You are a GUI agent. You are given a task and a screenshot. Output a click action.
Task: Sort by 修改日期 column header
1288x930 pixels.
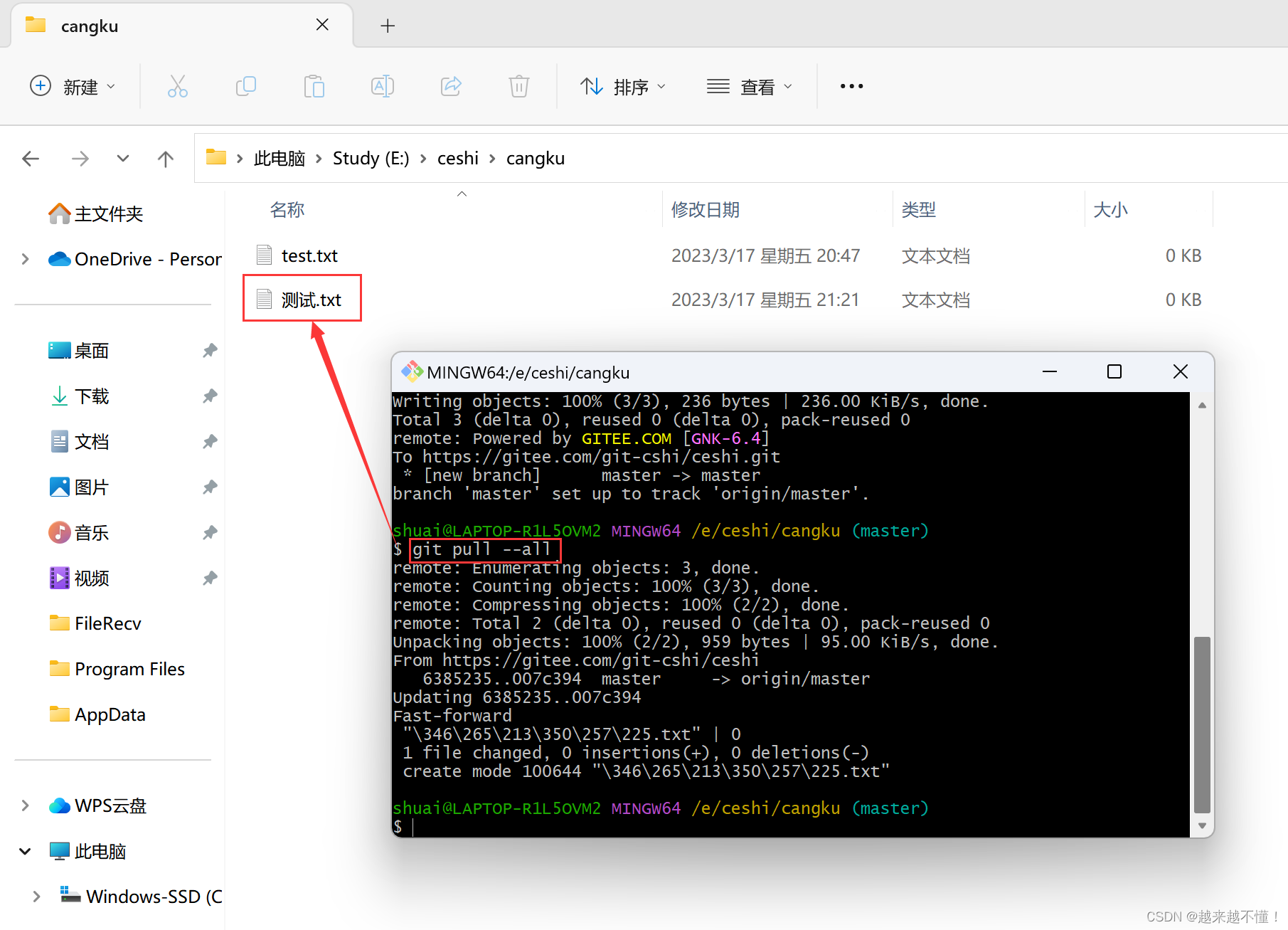coord(706,210)
